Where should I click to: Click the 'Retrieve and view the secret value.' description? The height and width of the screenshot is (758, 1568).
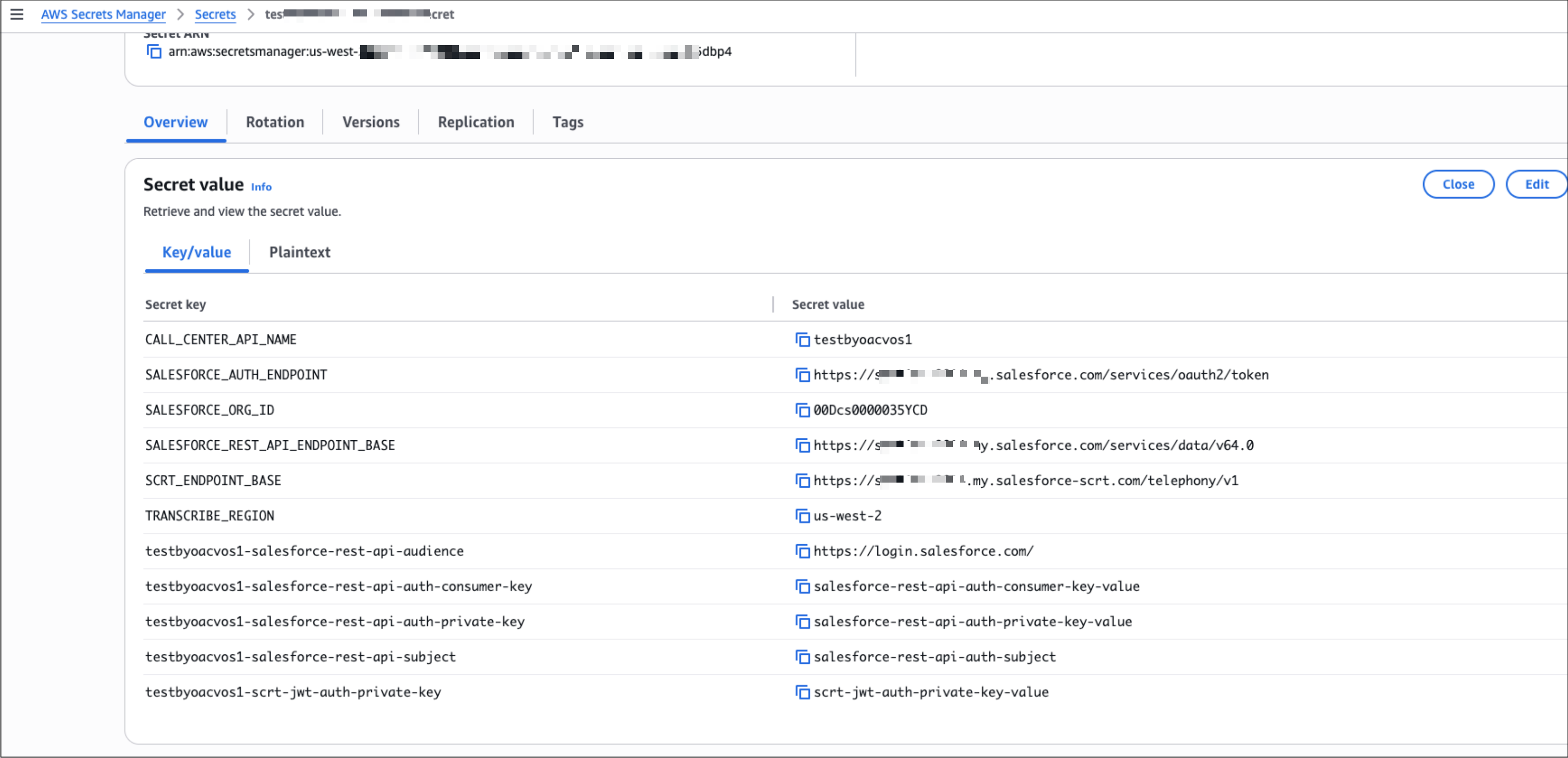[242, 212]
